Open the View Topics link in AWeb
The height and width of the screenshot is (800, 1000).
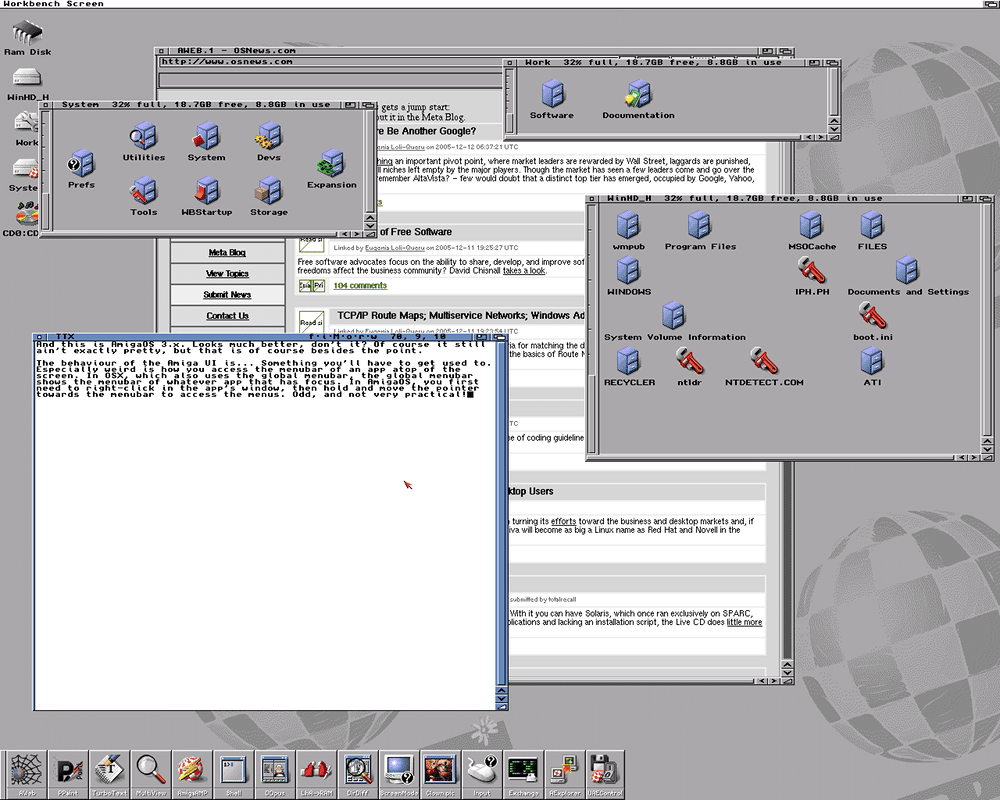pos(227,274)
